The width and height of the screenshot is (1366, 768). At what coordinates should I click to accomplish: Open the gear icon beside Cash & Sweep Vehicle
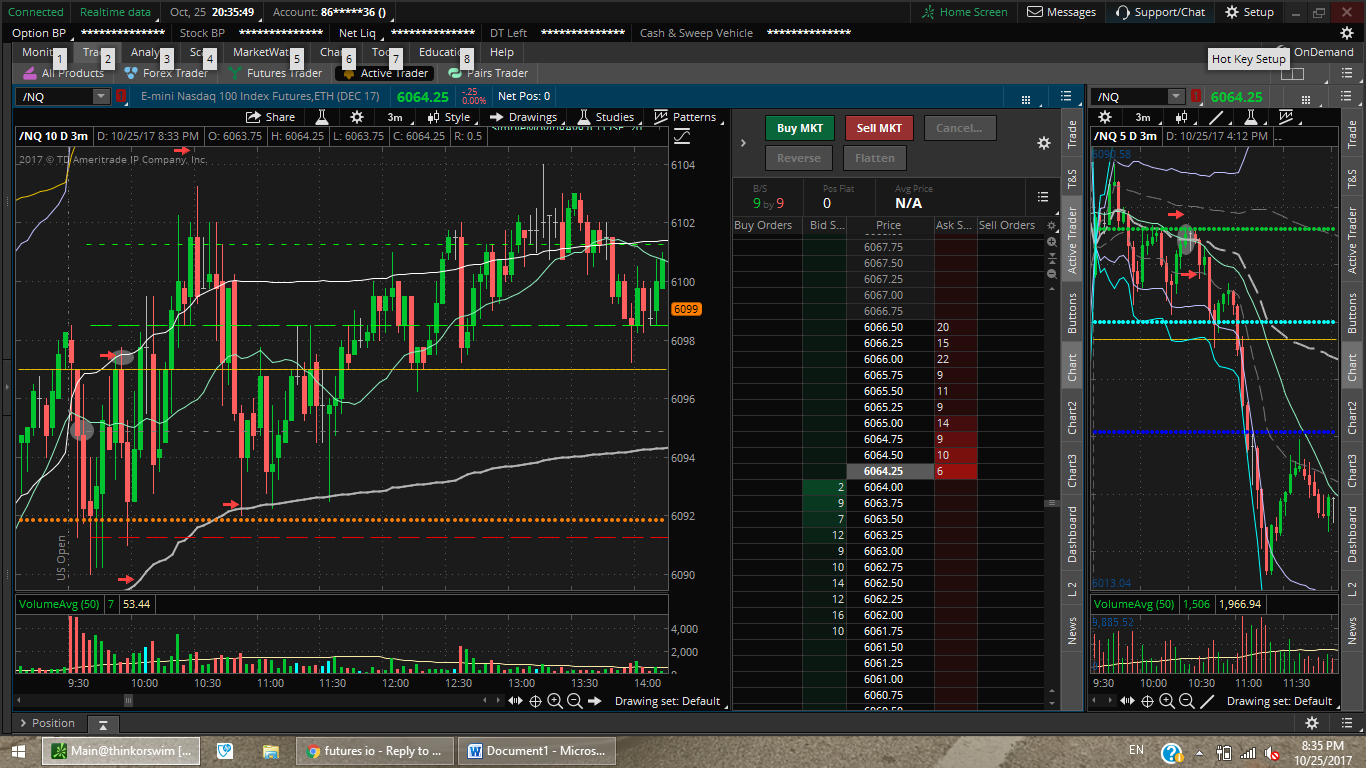(x=1347, y=33)
